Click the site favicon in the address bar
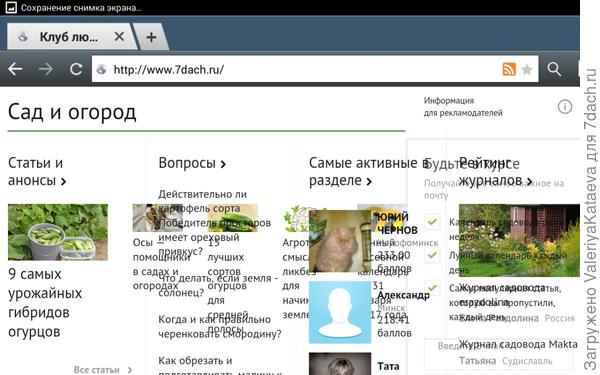The height and width of the screenshot is (375, 600). pyautogui.click(x=101, y=69)
